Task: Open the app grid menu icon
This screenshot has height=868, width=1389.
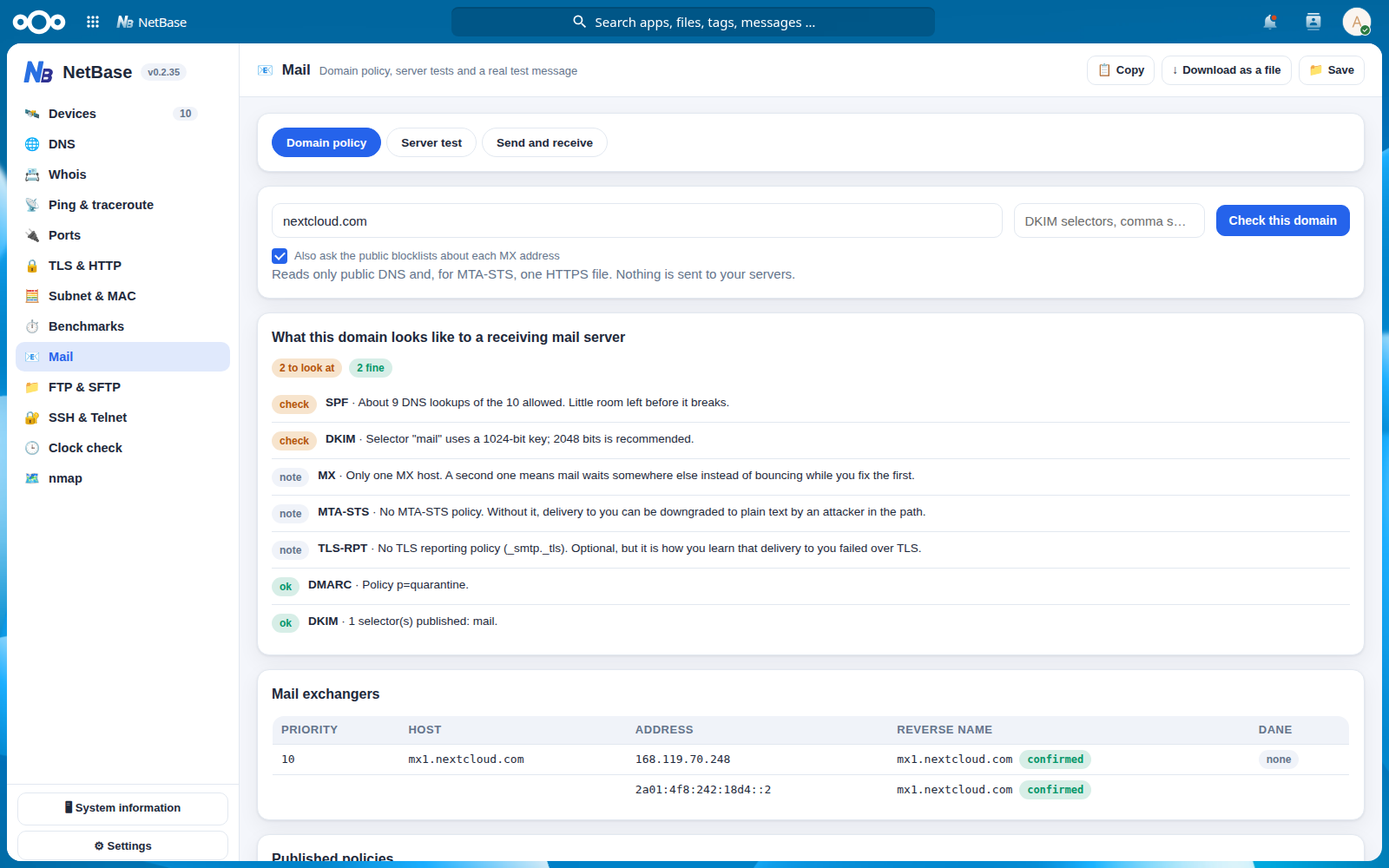Action: (x=93, y=22)
